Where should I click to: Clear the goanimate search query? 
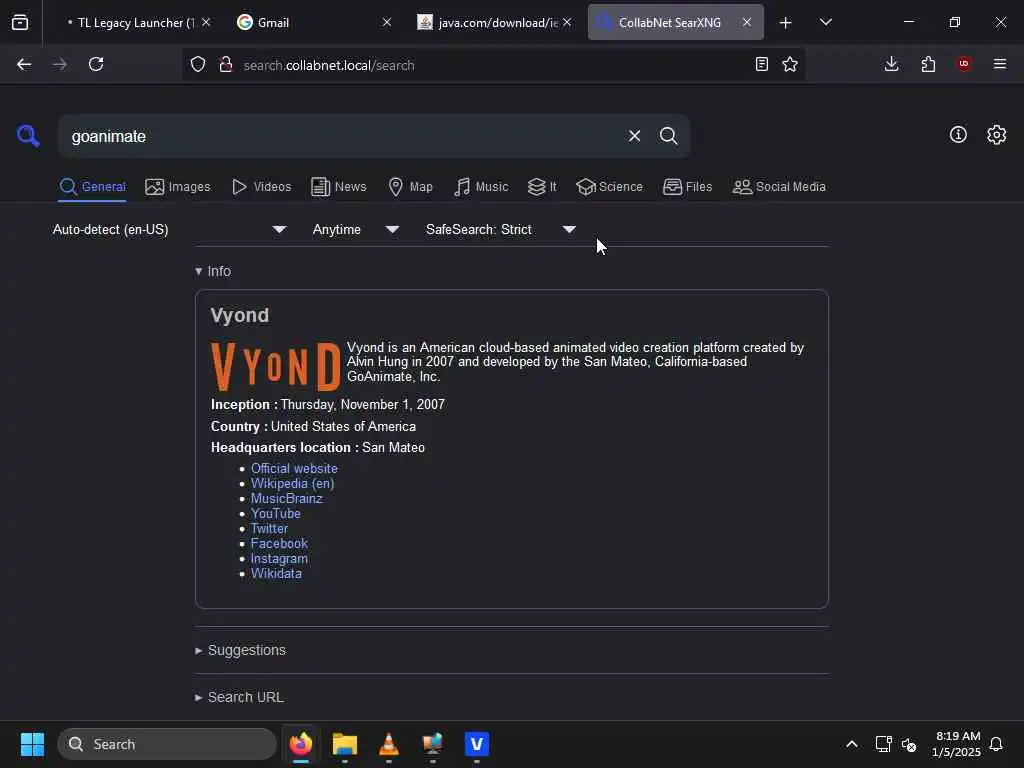[x=634, y=136]
